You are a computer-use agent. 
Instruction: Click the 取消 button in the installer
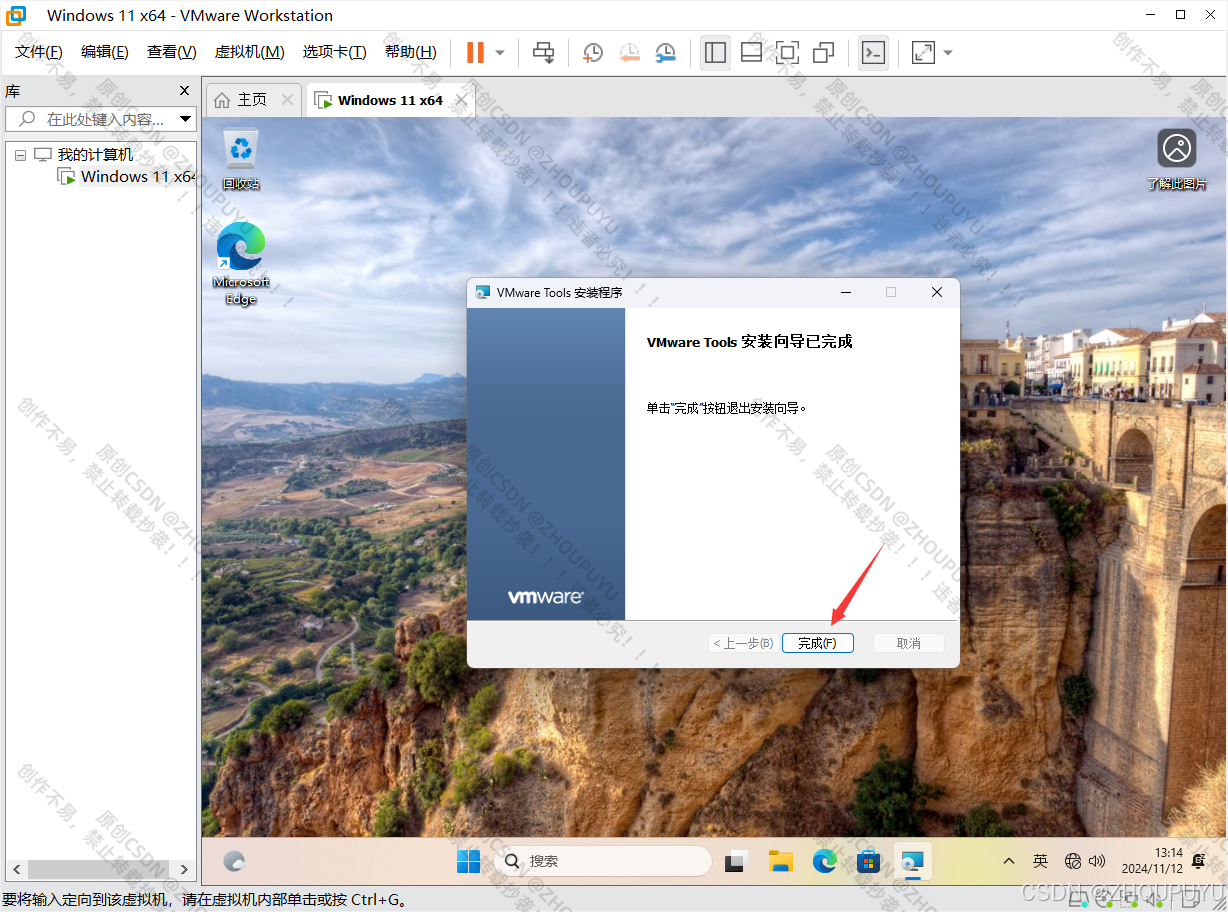click(x=908, y=643)
